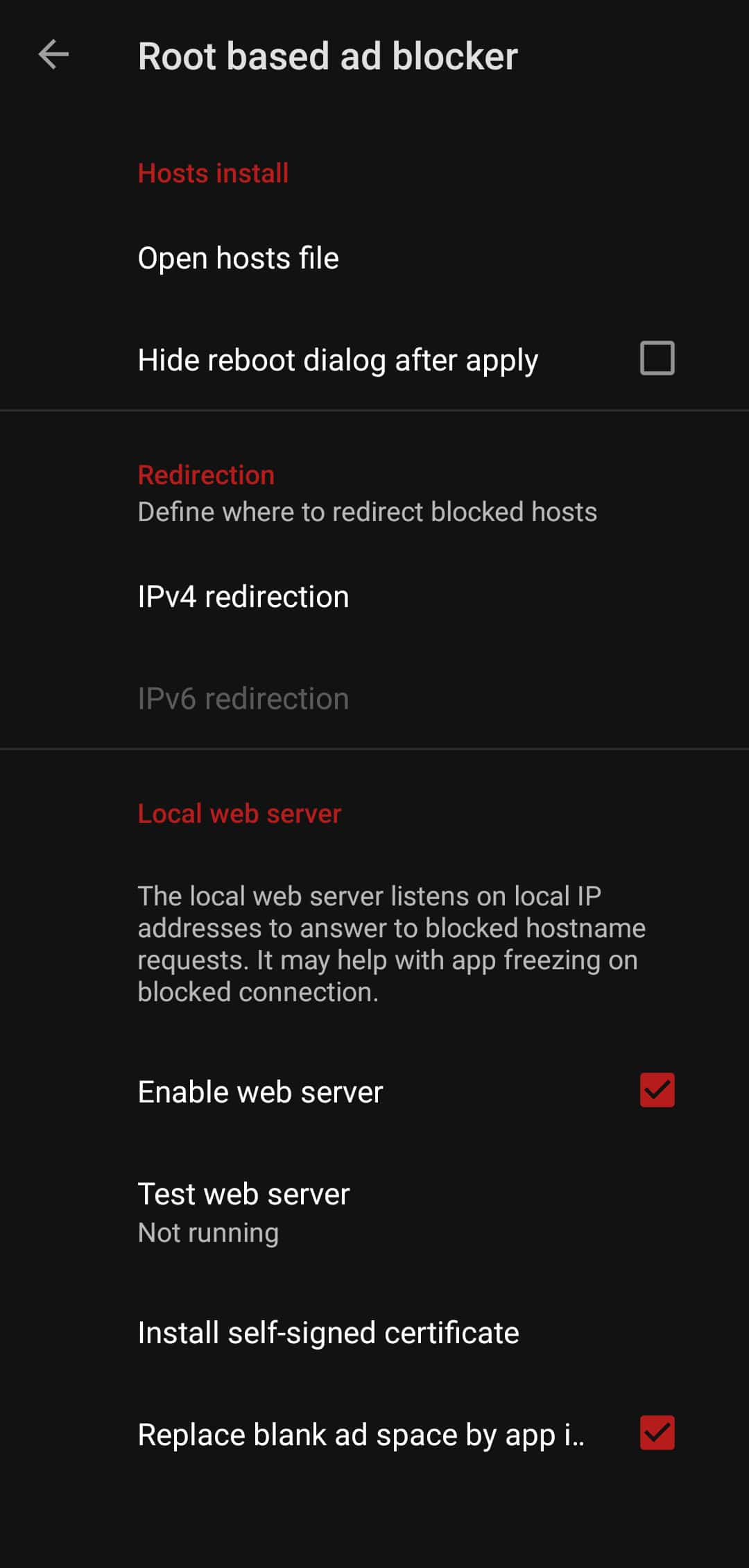Tap the greyed-out IPv6 redirection entry
This screenshot has width=749, height=1568.
[243, 699]
